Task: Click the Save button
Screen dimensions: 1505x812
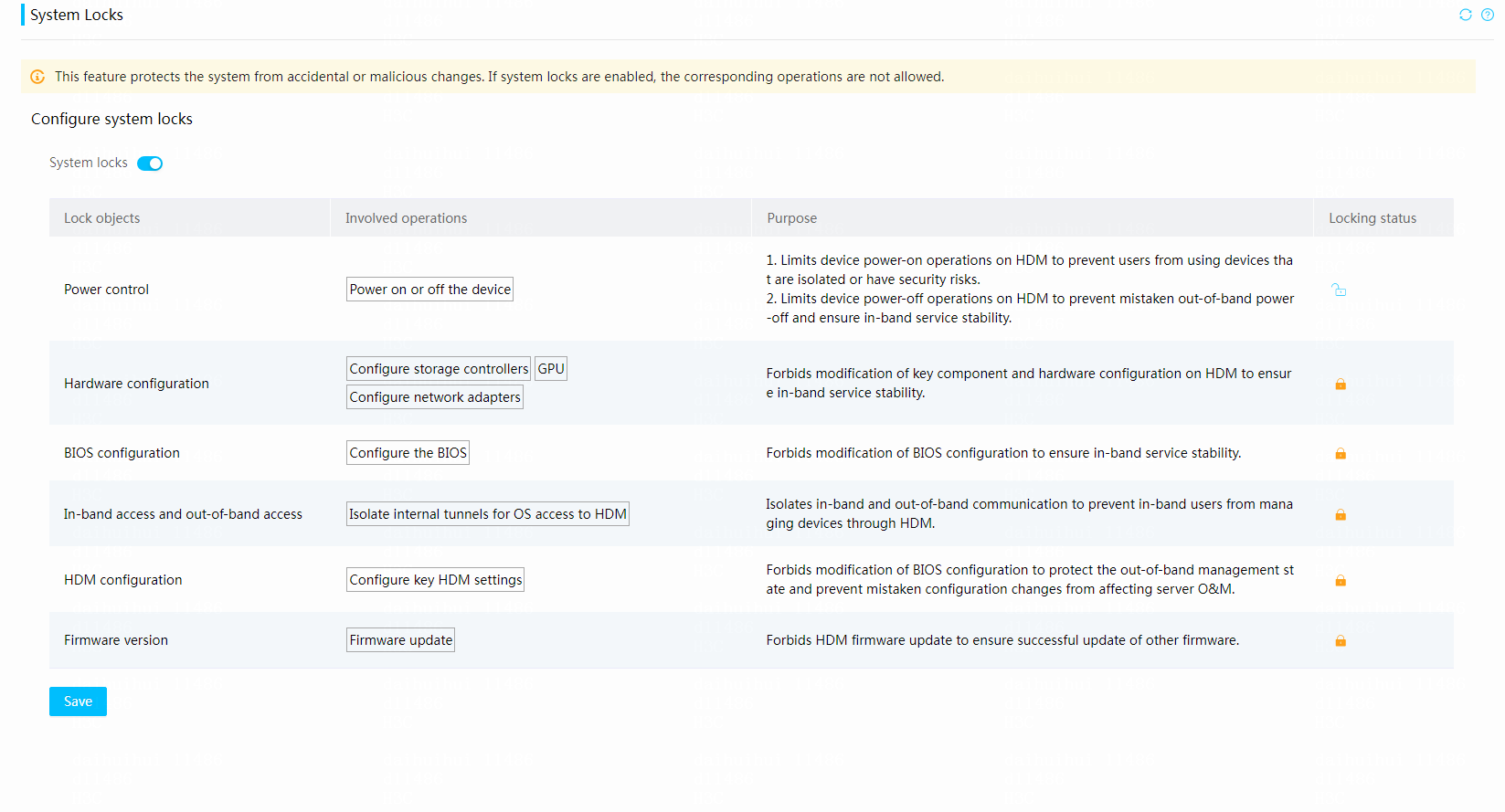Action: [x=78, y=701]
